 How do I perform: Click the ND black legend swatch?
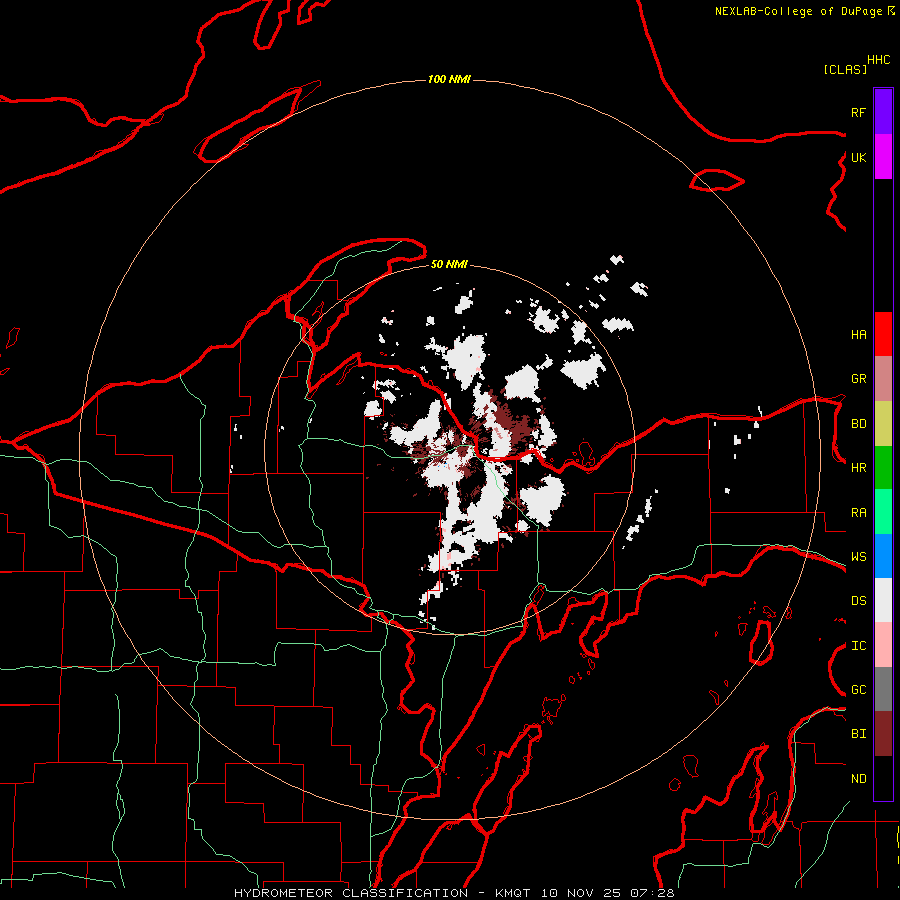883,778
